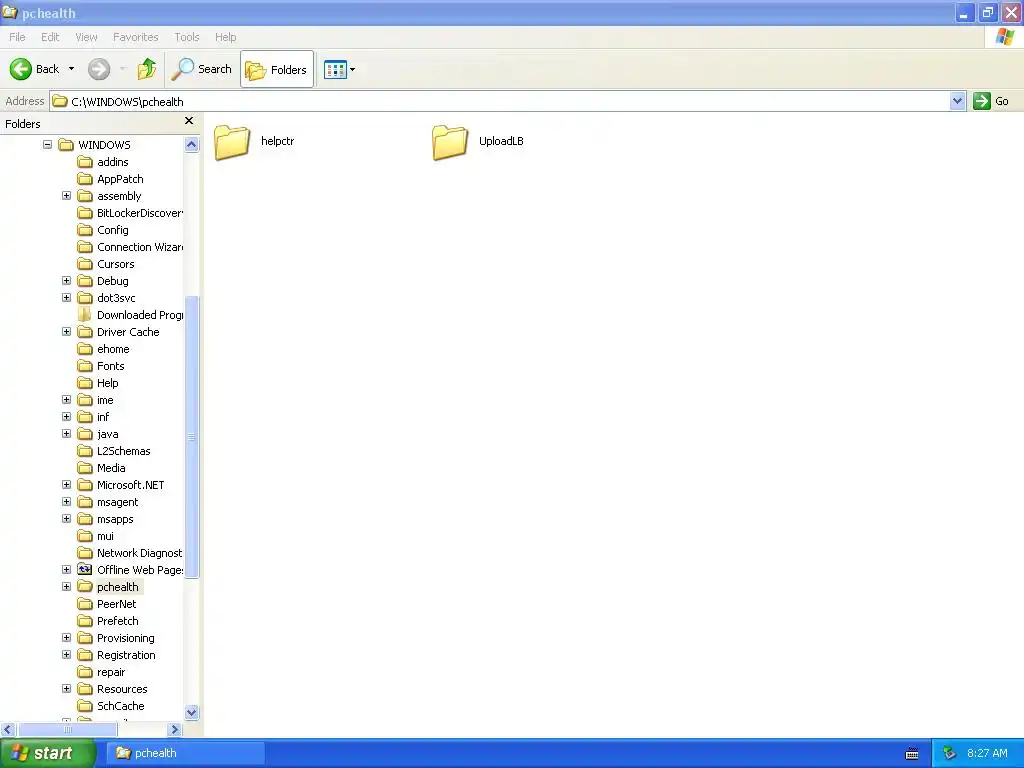
Task: Expand the Provisioning folder node
Action: click(67, 637)
